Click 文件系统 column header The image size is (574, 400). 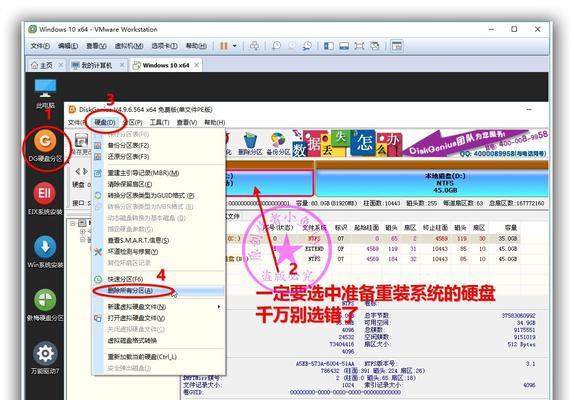tap(314, 228)
